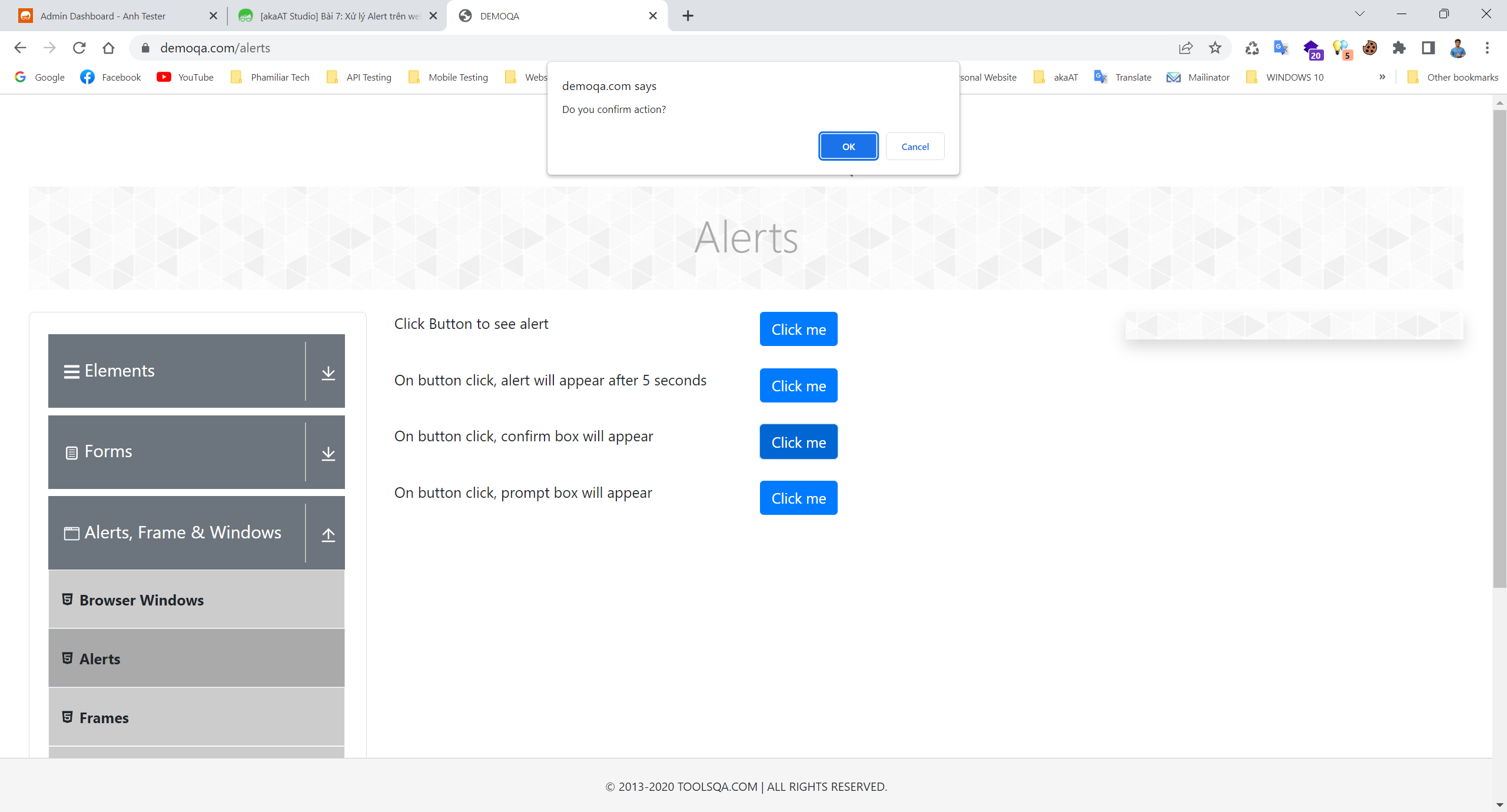Click me button for prompt box

click(x=799, y=498)
